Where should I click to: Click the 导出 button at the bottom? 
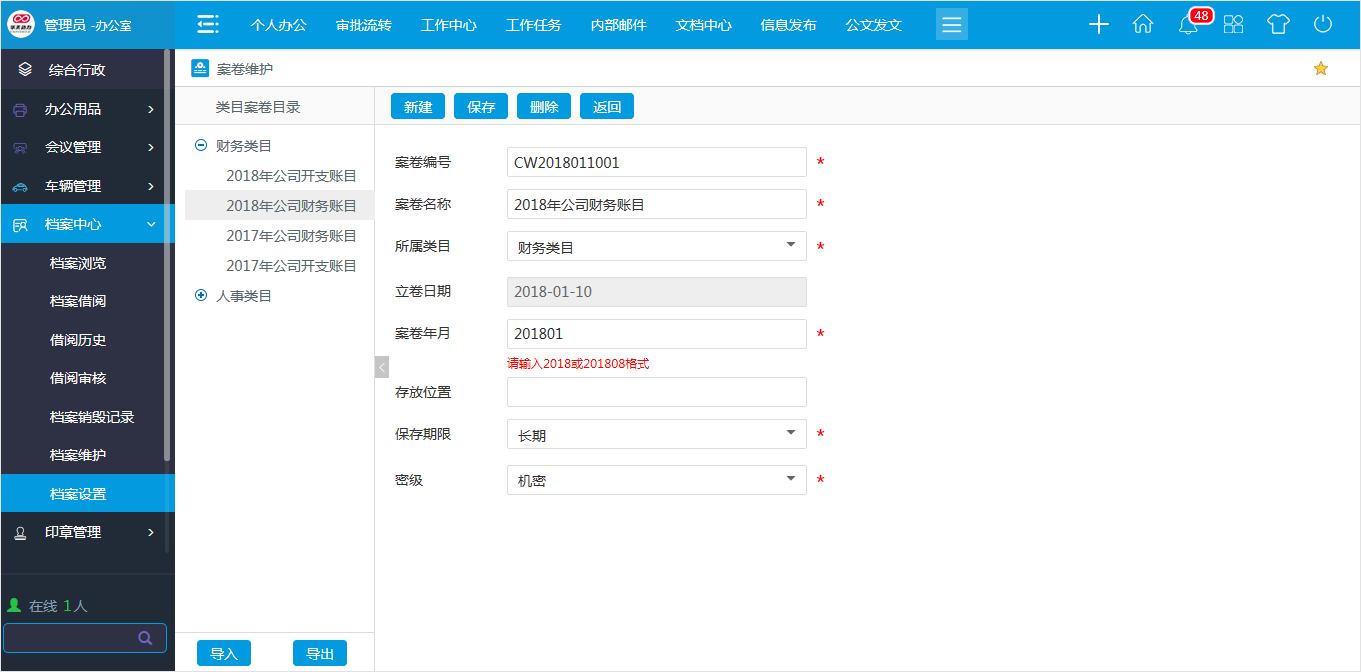click(320, 652)
